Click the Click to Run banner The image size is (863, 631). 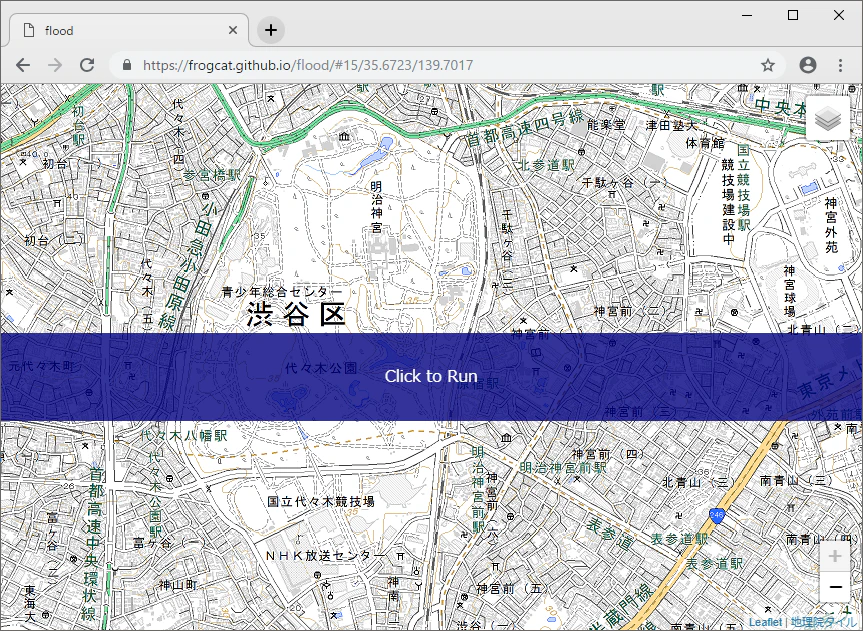point(432,377)
